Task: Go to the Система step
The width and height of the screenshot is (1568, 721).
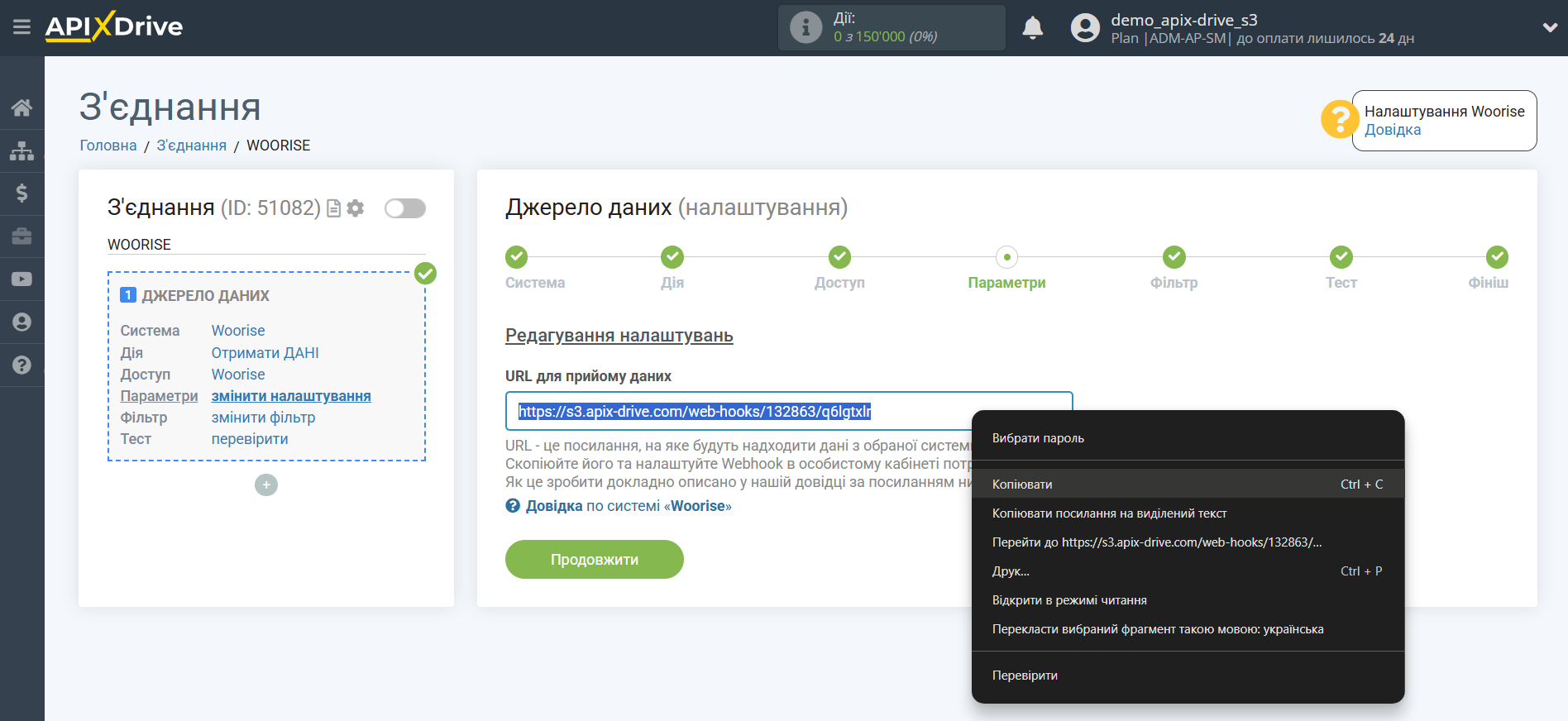Action: [517, 257]
